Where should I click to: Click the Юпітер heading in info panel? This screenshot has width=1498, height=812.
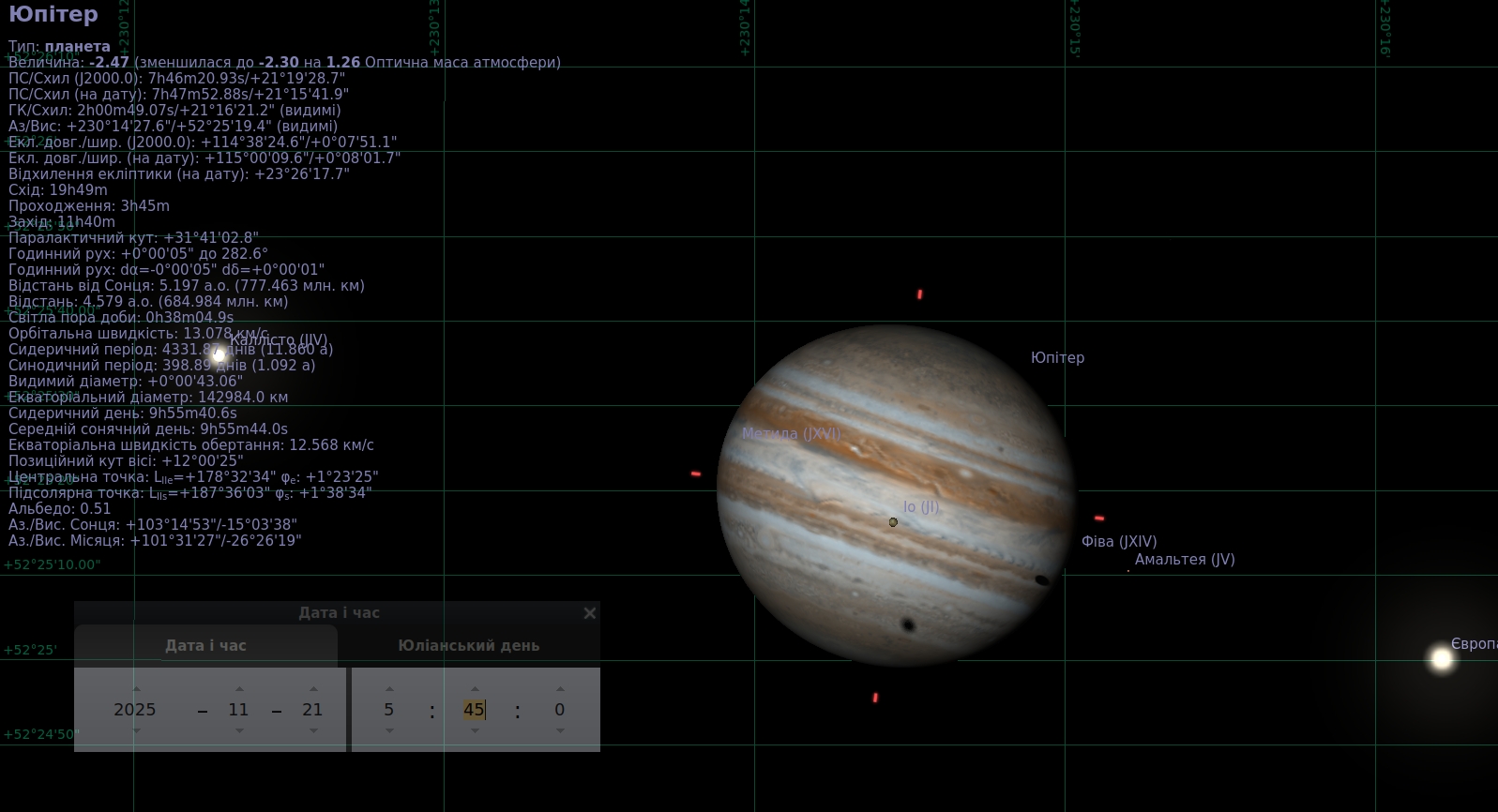coord(53,14)
